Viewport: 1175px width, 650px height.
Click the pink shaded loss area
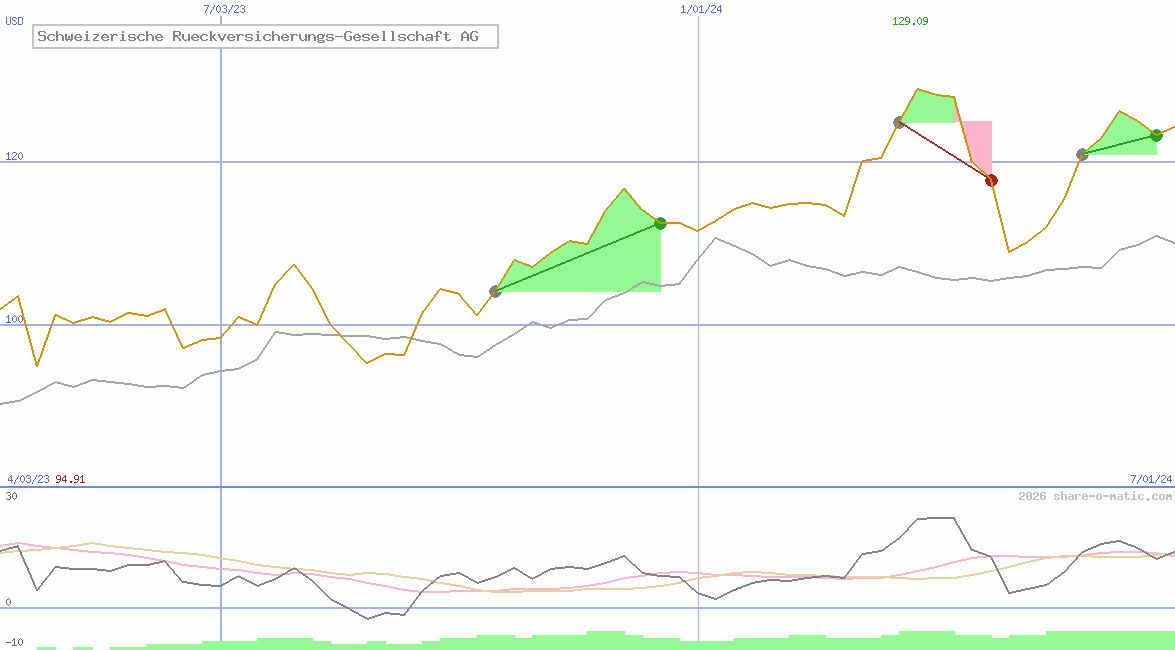(977, 140)
